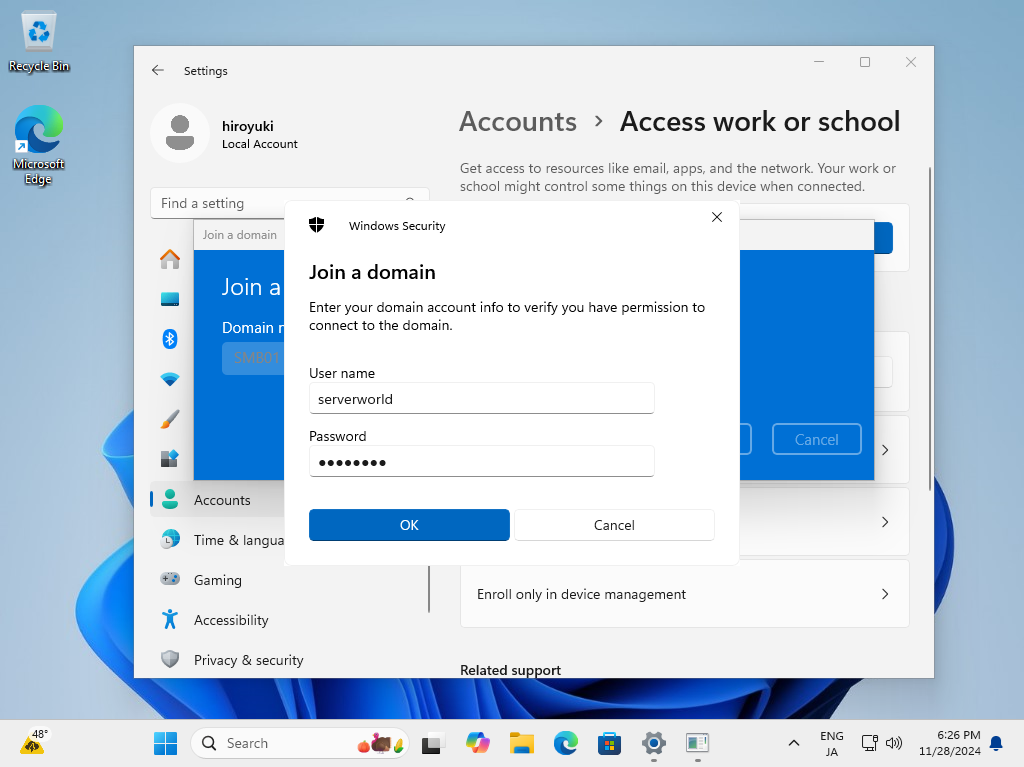Open Microsoft Store from the taskbar
This screenshot has width=1024, height=767.
point(609,743)
